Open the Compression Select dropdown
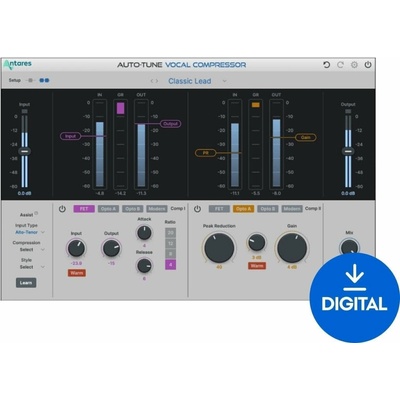 (x=32, y=249)
